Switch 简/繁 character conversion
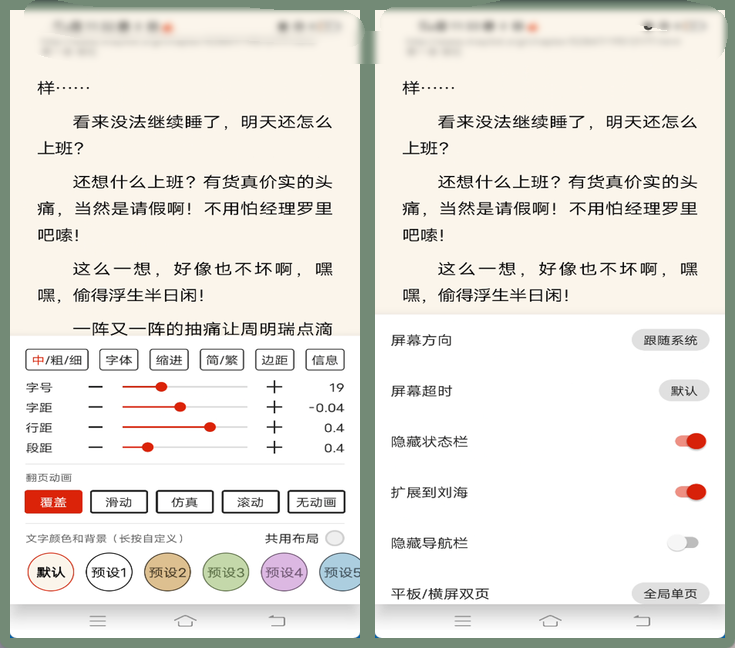This screenshot has width=735, height=648. click(222, 360)
